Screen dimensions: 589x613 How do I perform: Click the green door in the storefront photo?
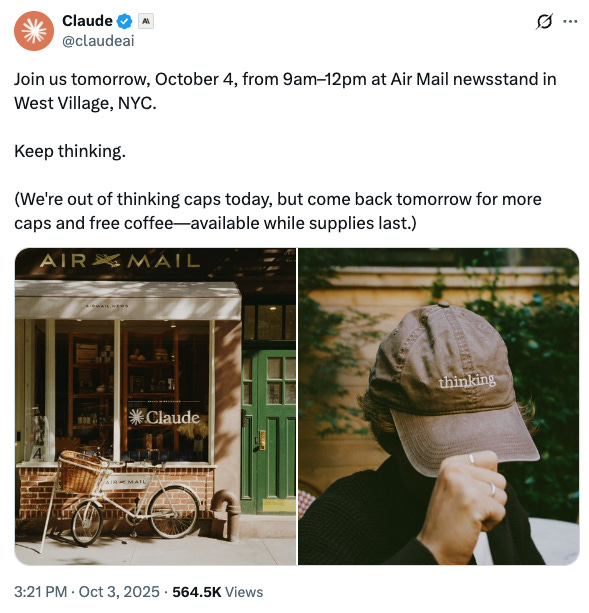click(268, 432)
